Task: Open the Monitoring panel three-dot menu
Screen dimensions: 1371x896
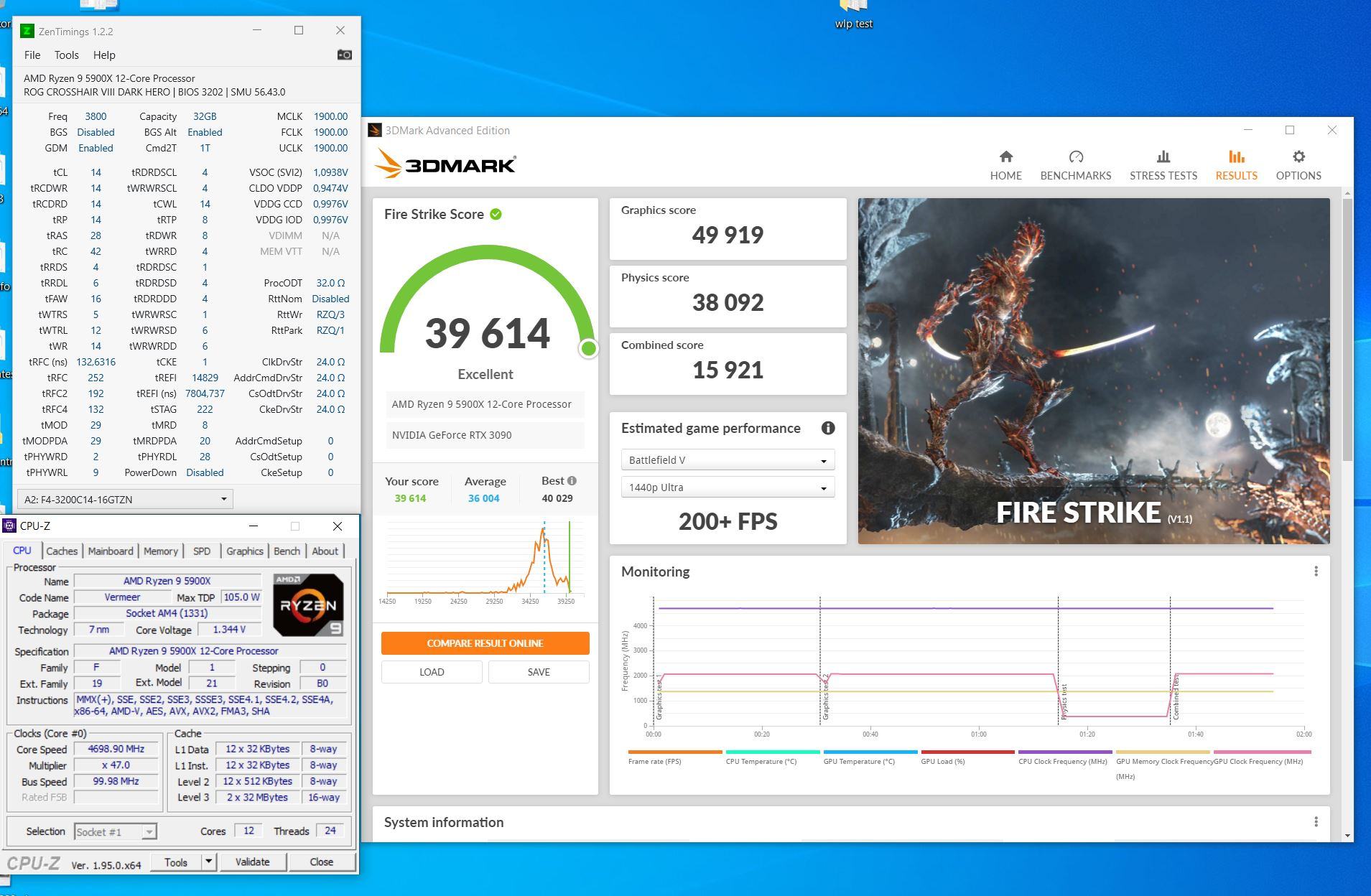Action: tap(1316, 571)
